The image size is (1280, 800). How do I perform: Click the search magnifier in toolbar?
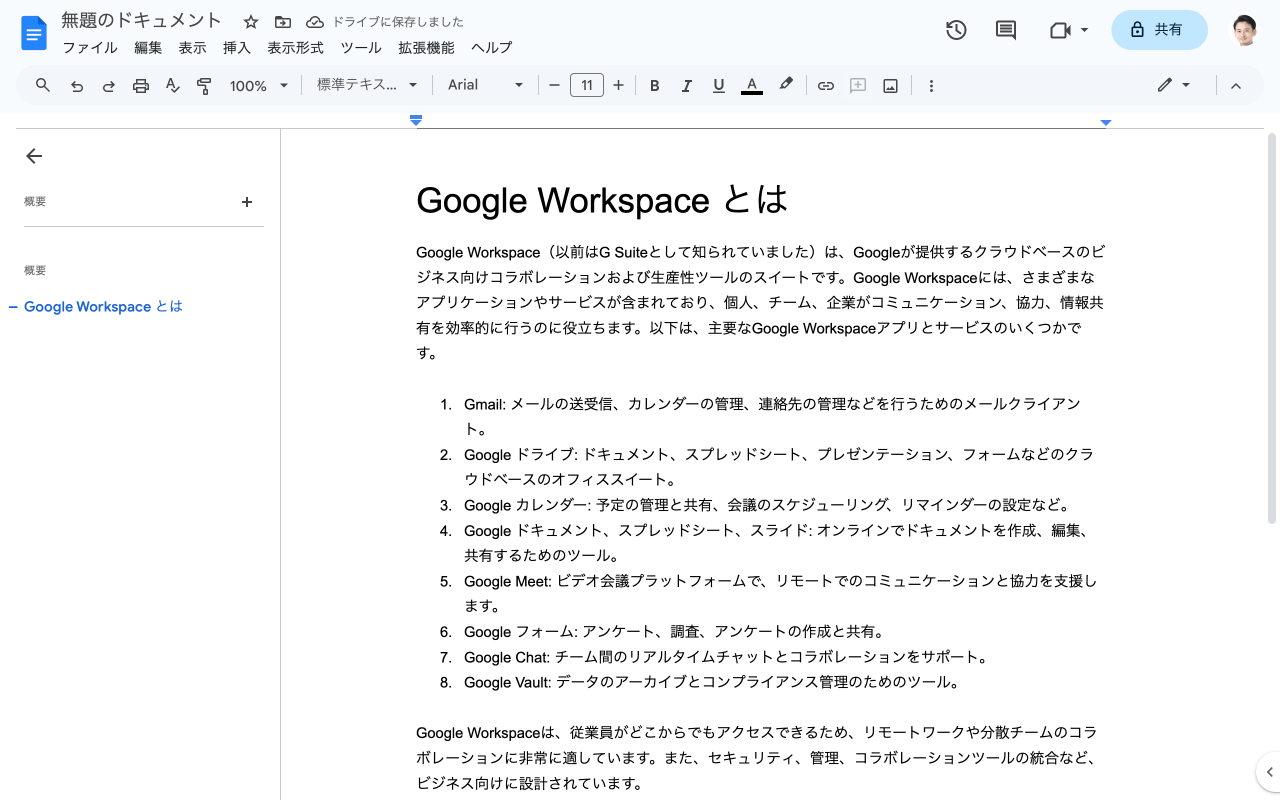[43, 86]
